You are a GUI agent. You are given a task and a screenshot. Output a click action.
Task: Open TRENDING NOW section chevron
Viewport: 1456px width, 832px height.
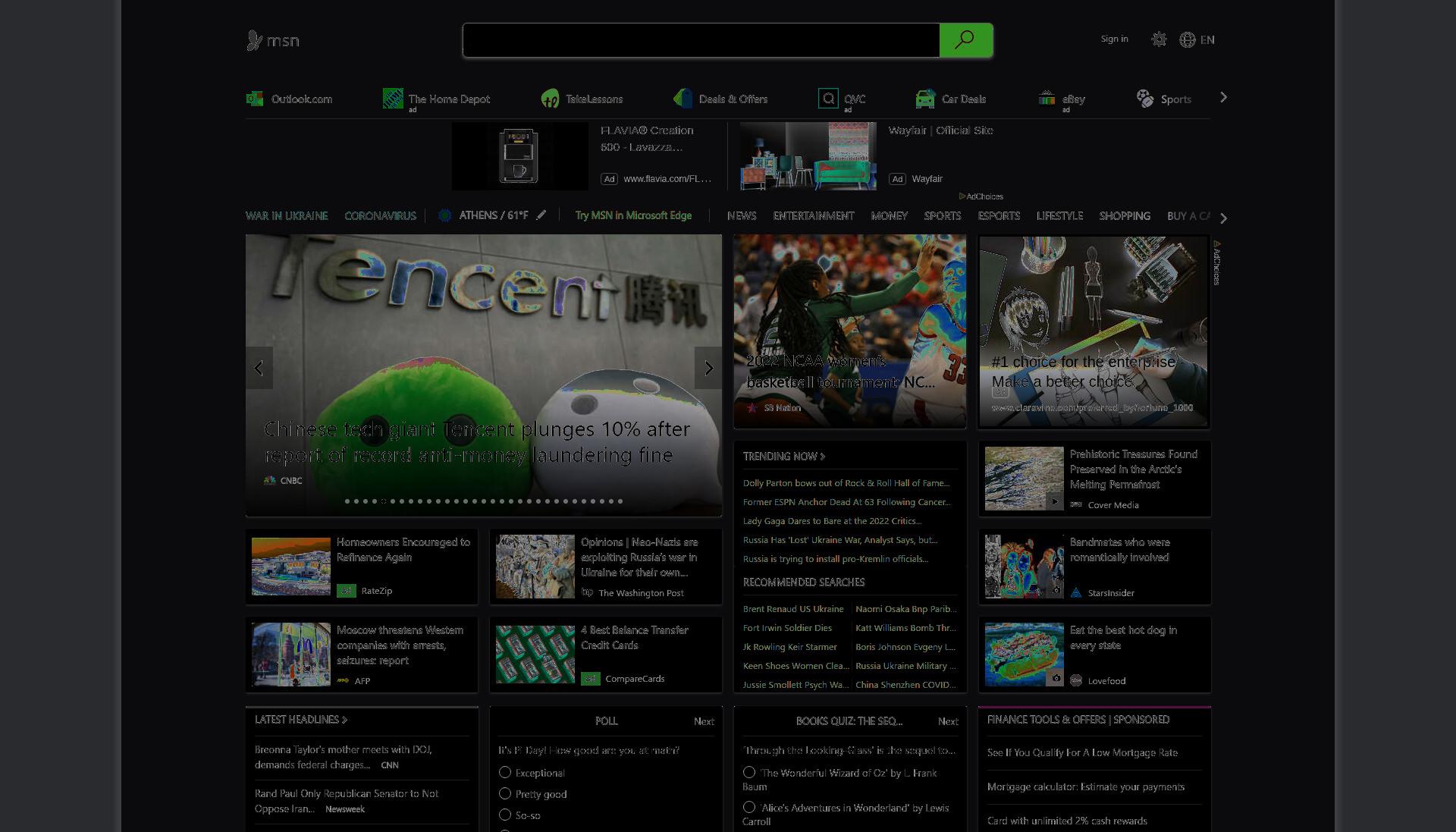click(x=823, y=456)
